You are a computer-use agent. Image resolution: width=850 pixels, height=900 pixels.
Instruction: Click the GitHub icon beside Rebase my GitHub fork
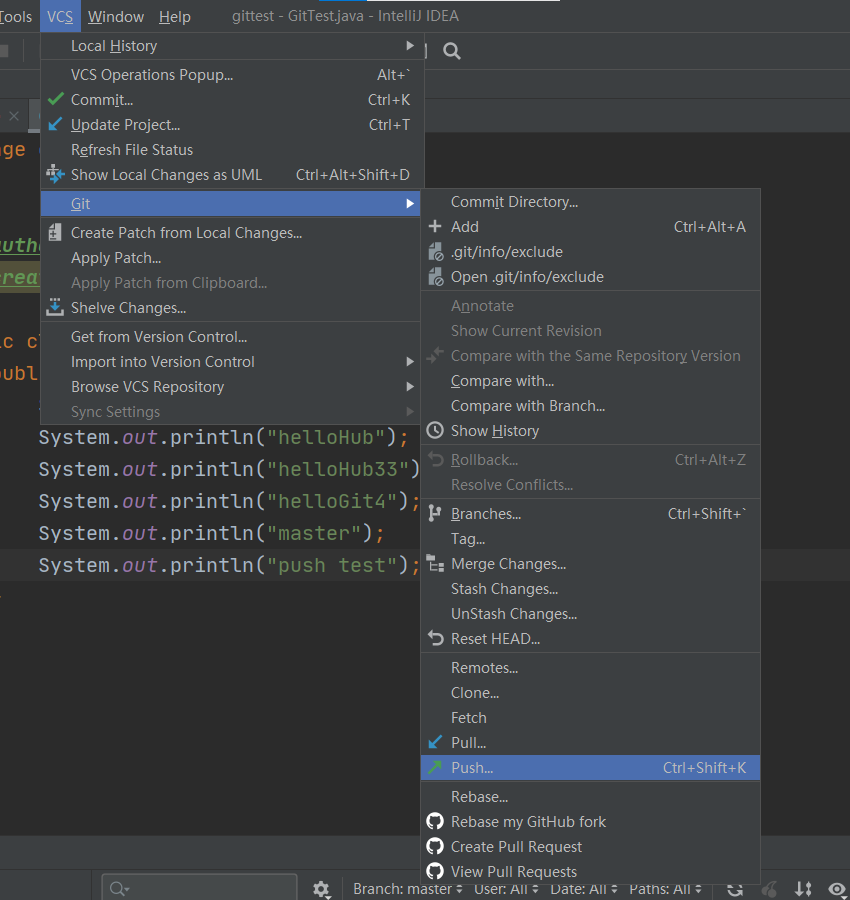[x=435, y=821]
